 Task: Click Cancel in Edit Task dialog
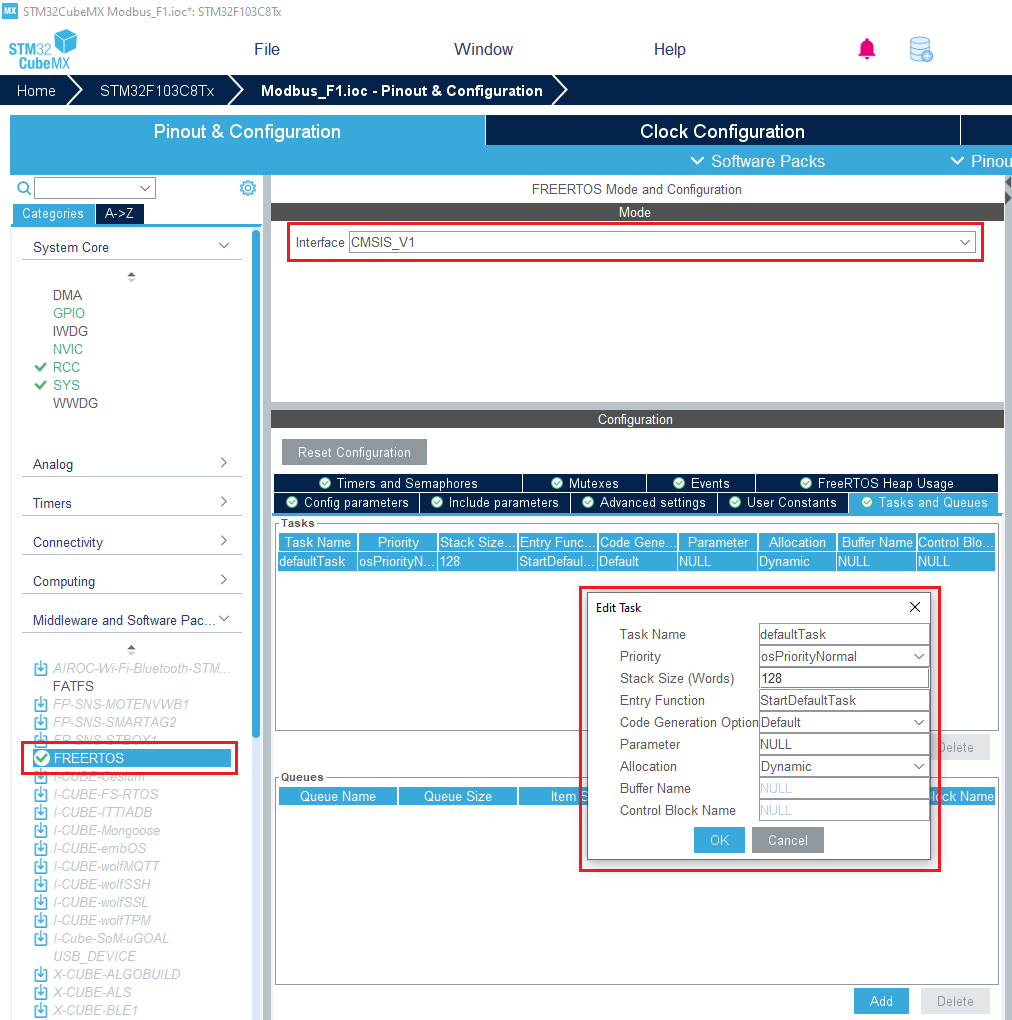click(788, 840)
